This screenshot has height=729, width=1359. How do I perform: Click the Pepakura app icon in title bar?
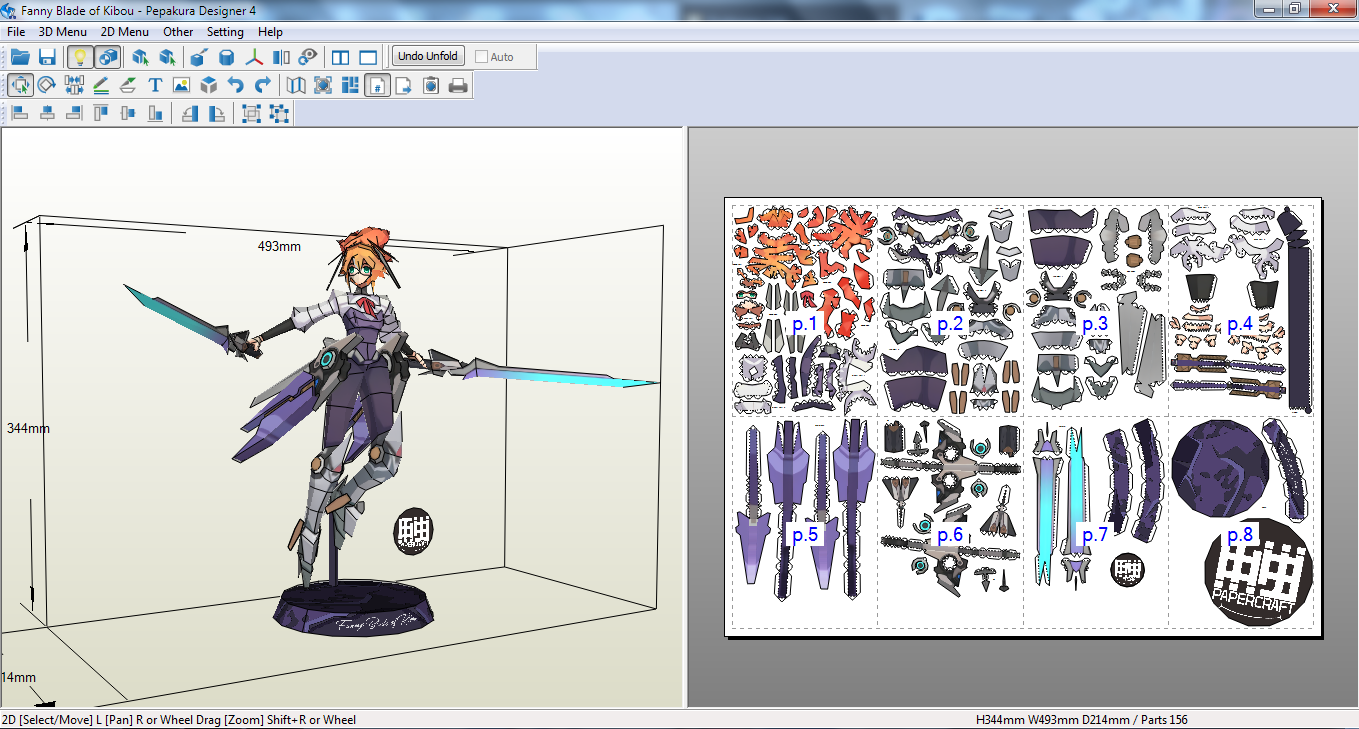point(9,9)
